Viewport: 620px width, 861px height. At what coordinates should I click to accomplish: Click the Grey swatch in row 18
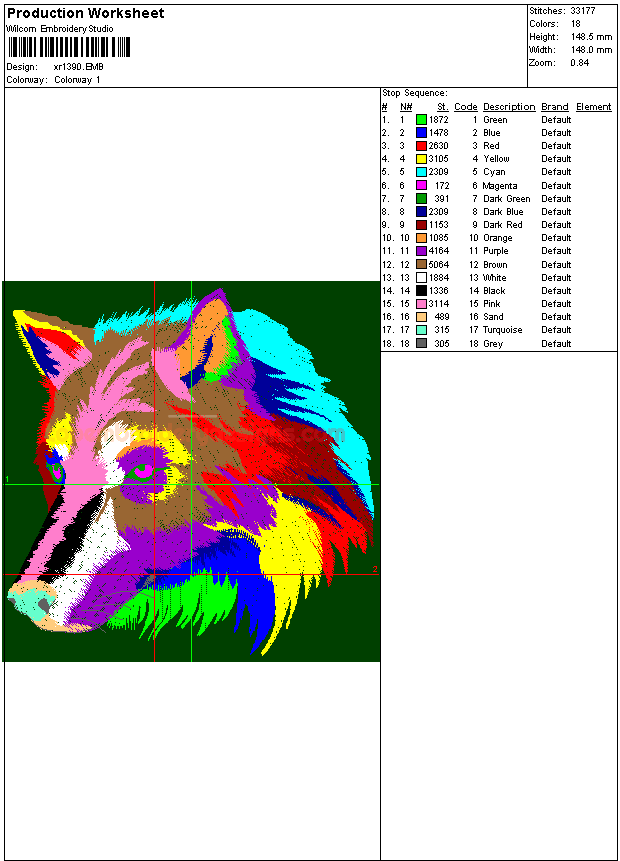421,344
